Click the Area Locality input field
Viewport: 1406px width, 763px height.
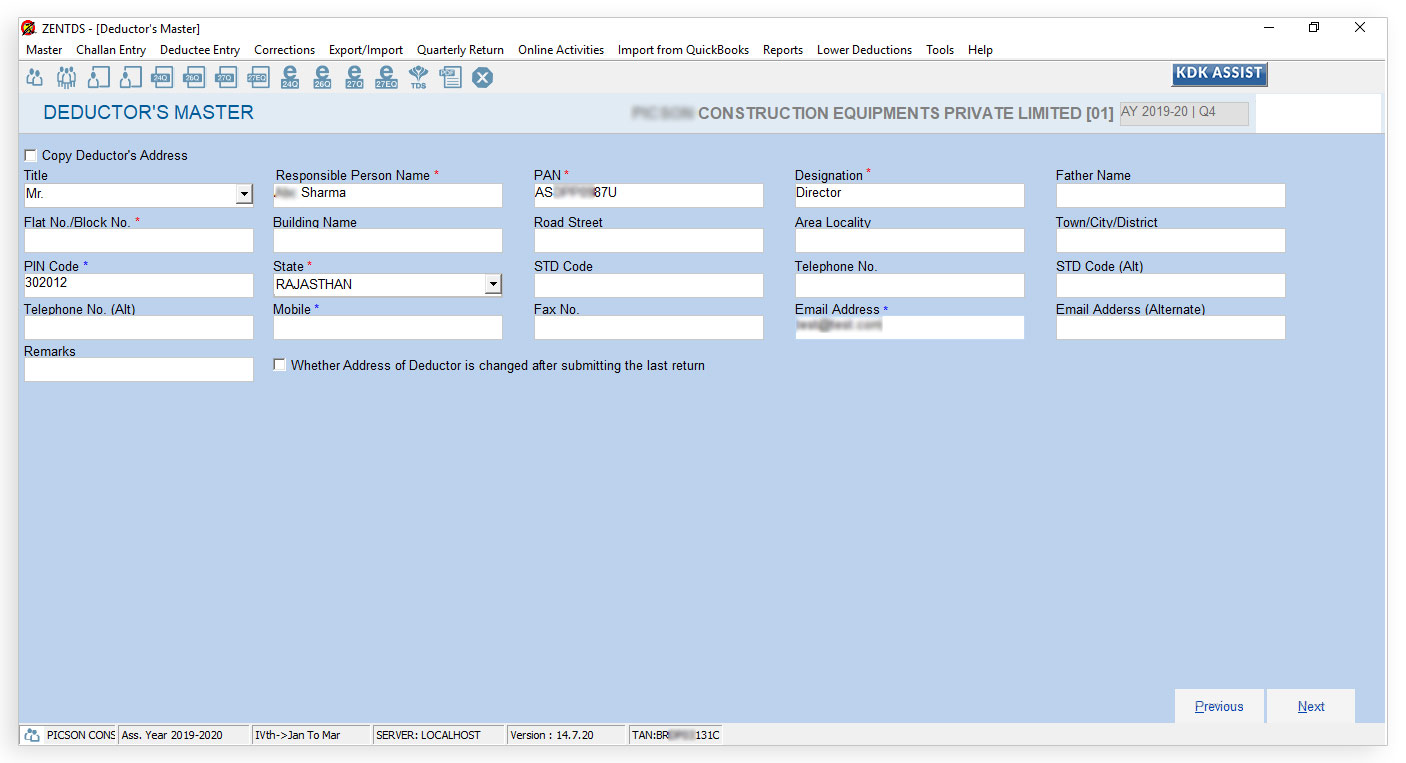click(x=910, y=240)
